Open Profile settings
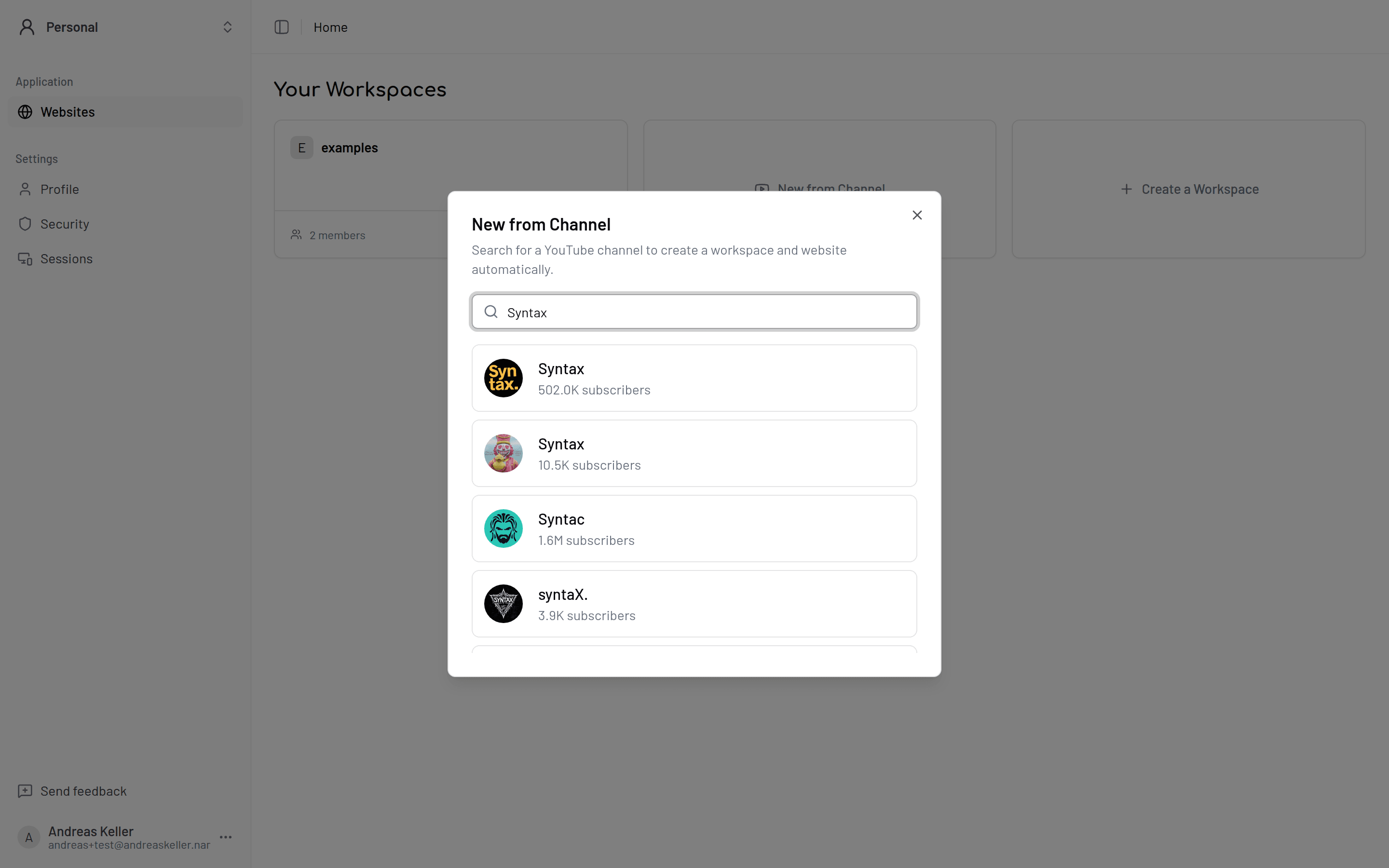 (125, 190)
